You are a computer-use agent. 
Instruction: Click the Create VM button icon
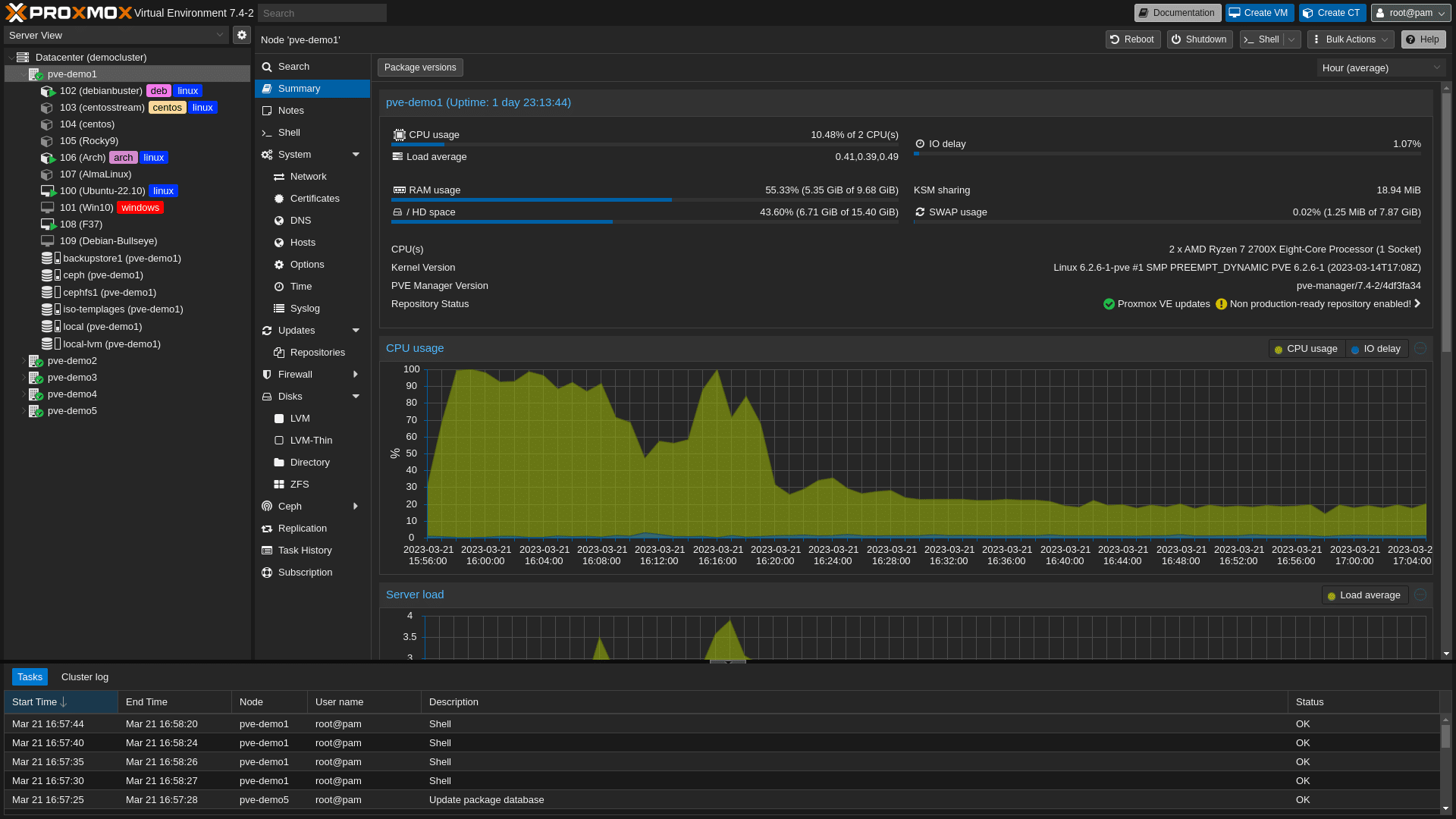pyautogui.click(x=1234, y=12)
